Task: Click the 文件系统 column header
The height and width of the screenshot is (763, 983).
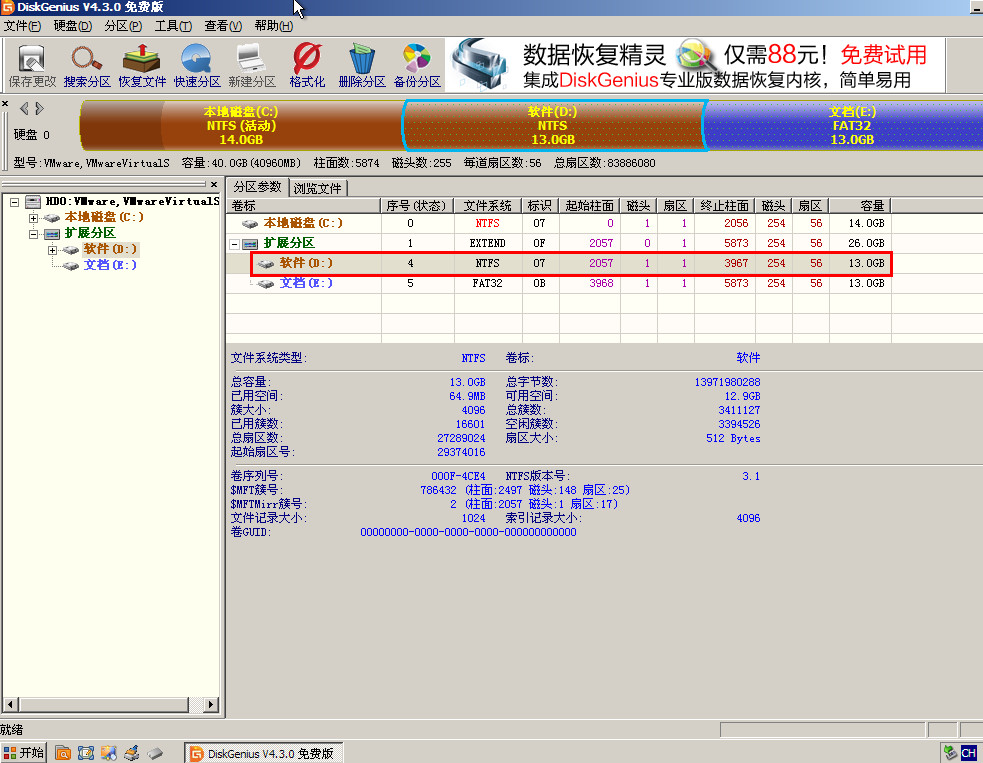Action: (x=488, y=206)
